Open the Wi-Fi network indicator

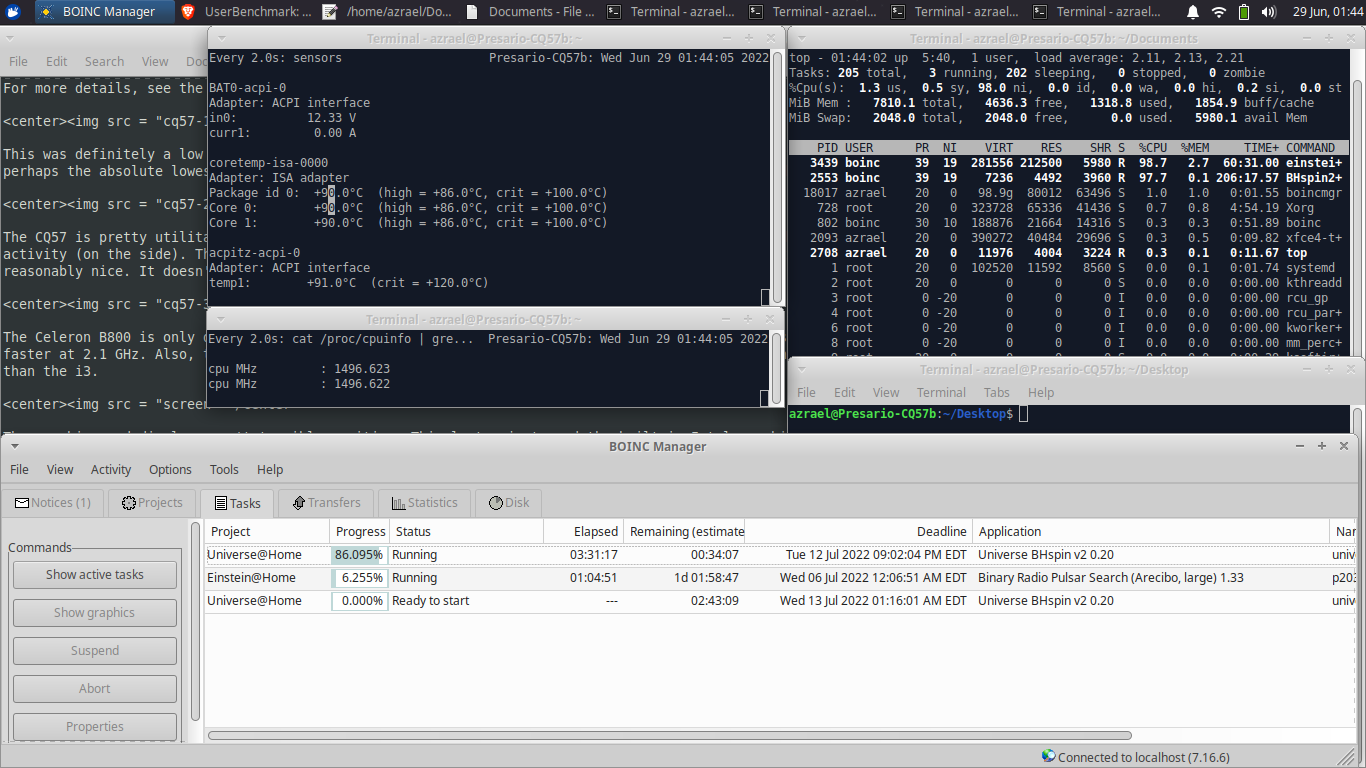point(1219,12)
